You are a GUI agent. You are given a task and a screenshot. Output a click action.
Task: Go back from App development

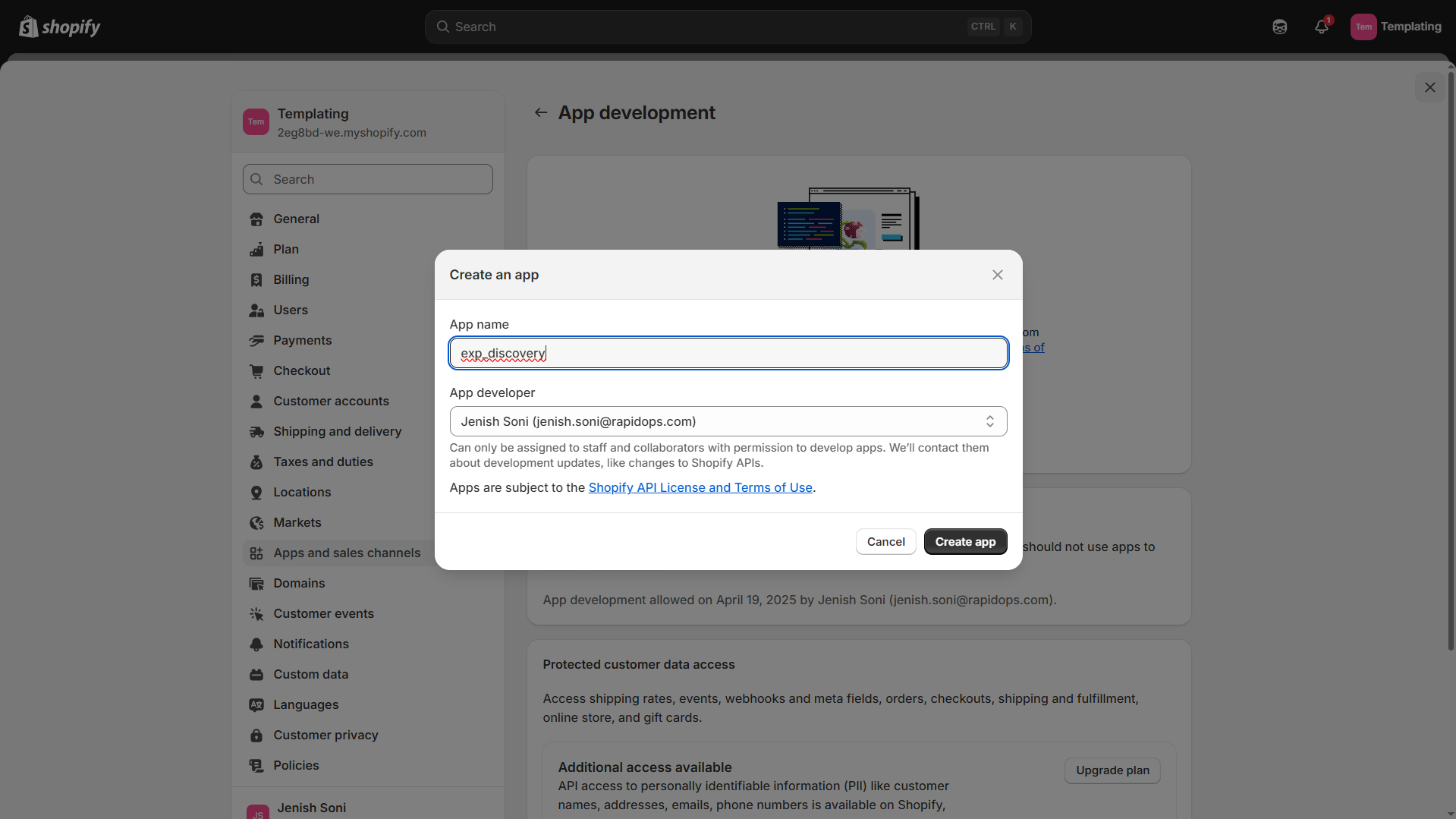[x=541, y=112]
